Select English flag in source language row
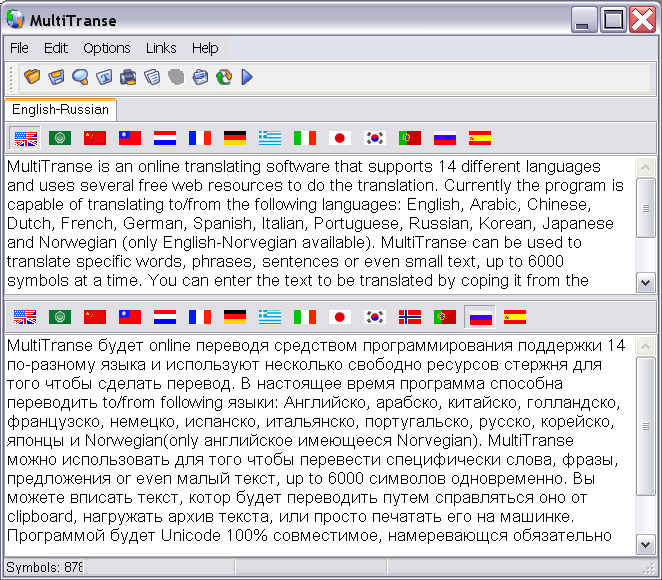This screenshot has height=580, width=662. pos(25,138)
